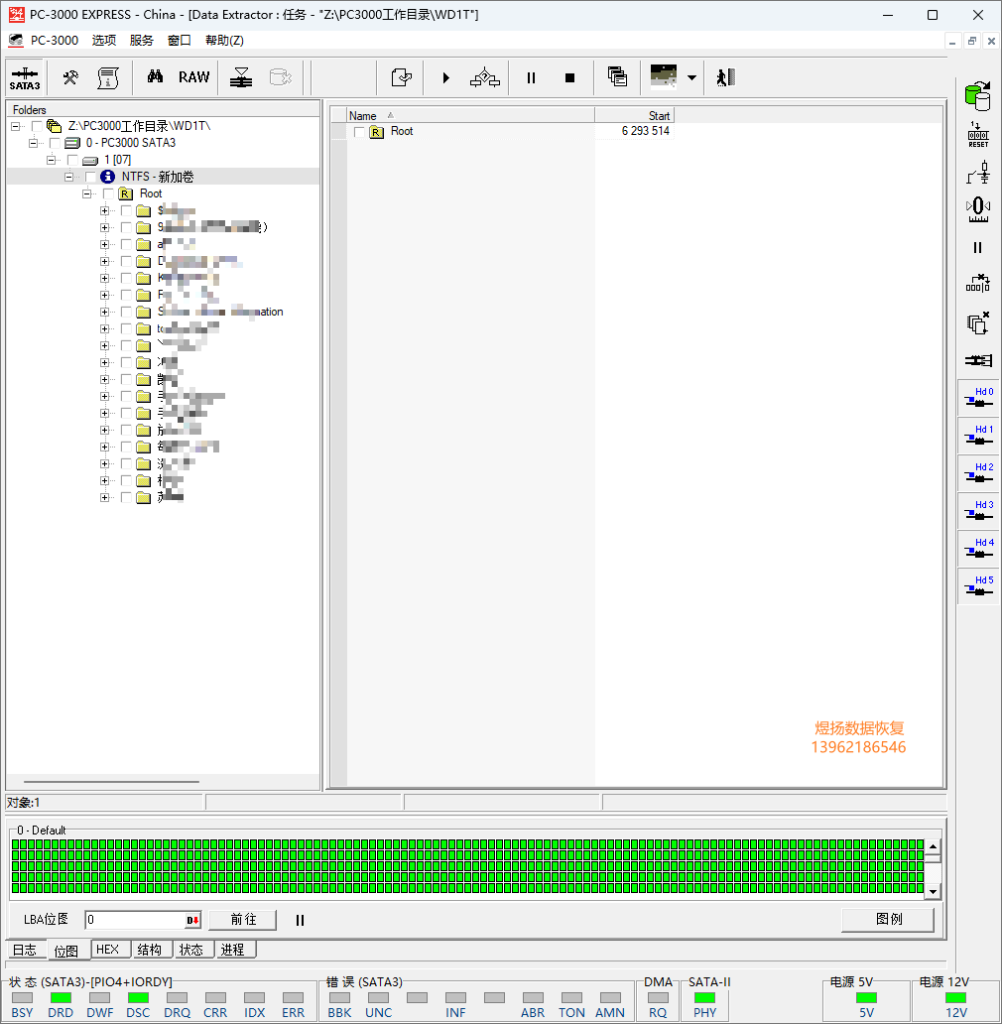Collapse the NTFS - 新加卷 volume node

point(69,177)
